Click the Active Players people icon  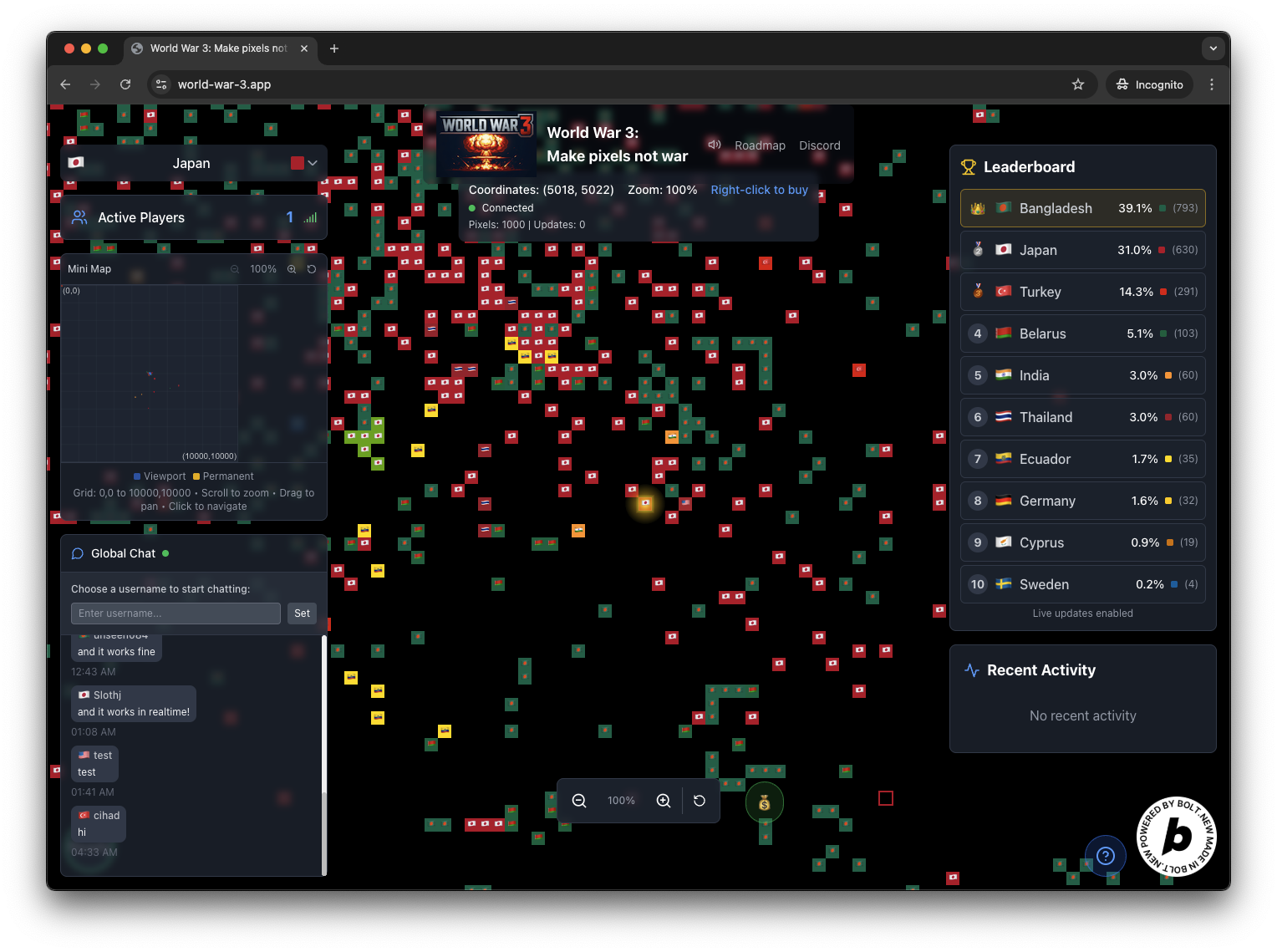click(79, 217)
